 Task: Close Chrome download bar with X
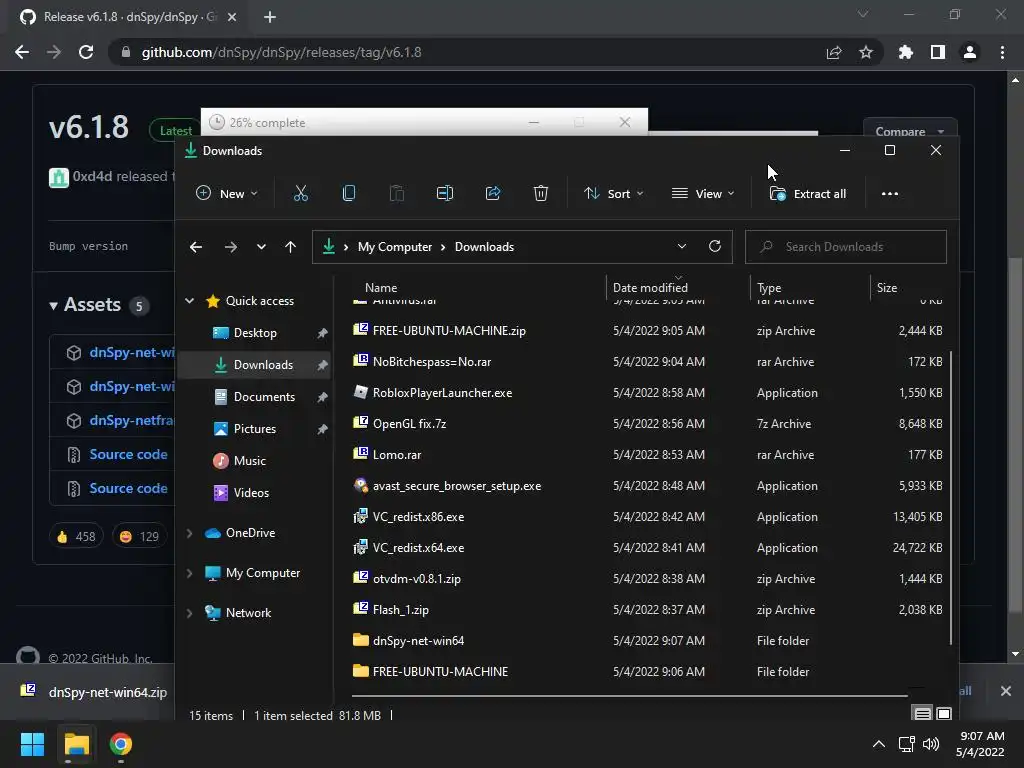1006,691
